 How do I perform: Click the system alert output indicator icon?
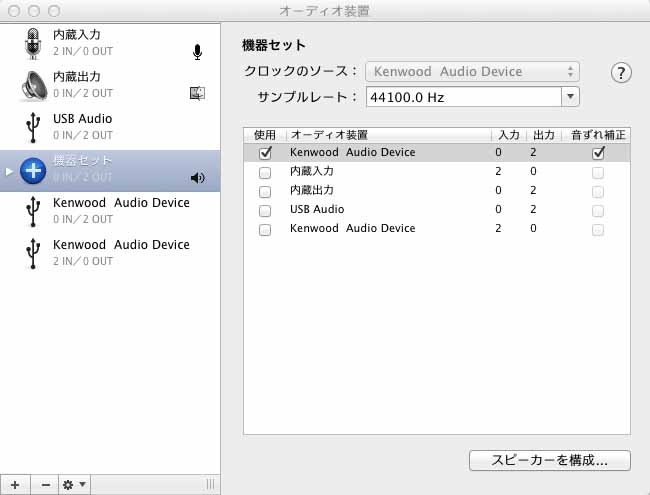click(197, 93)
